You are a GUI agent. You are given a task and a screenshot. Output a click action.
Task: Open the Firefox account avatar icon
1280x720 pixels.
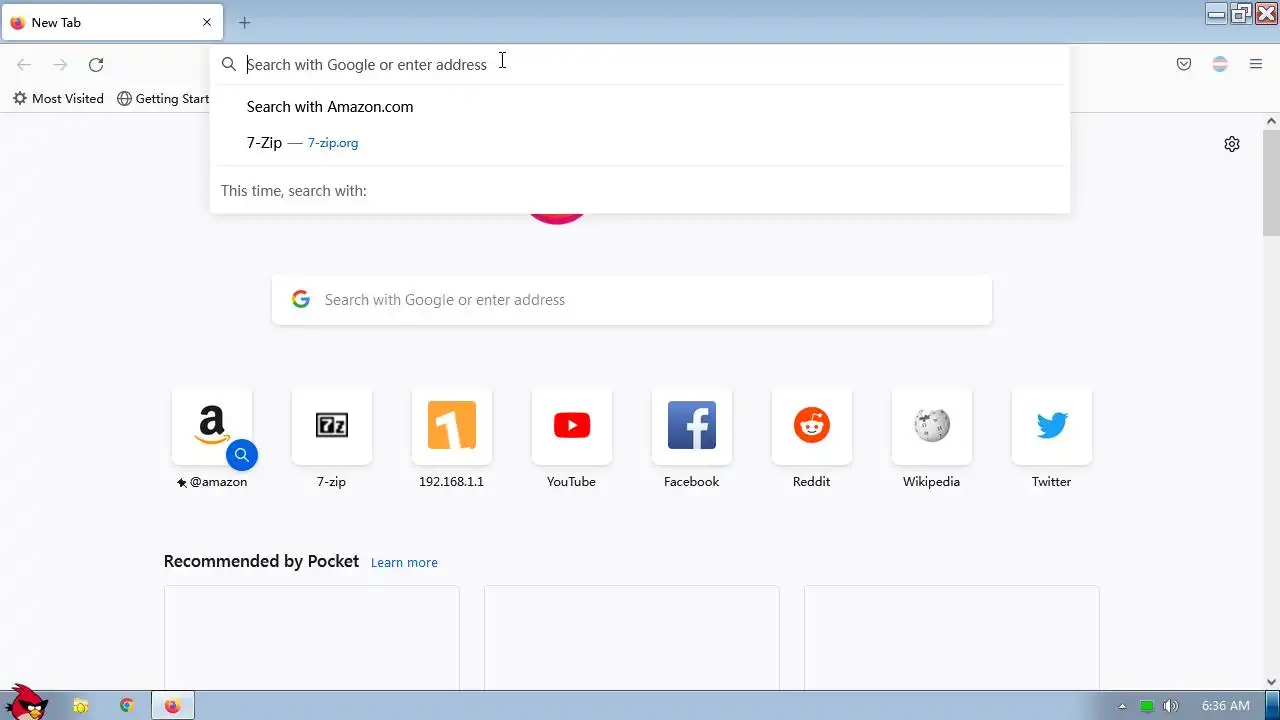click(x=1220, y=64)
